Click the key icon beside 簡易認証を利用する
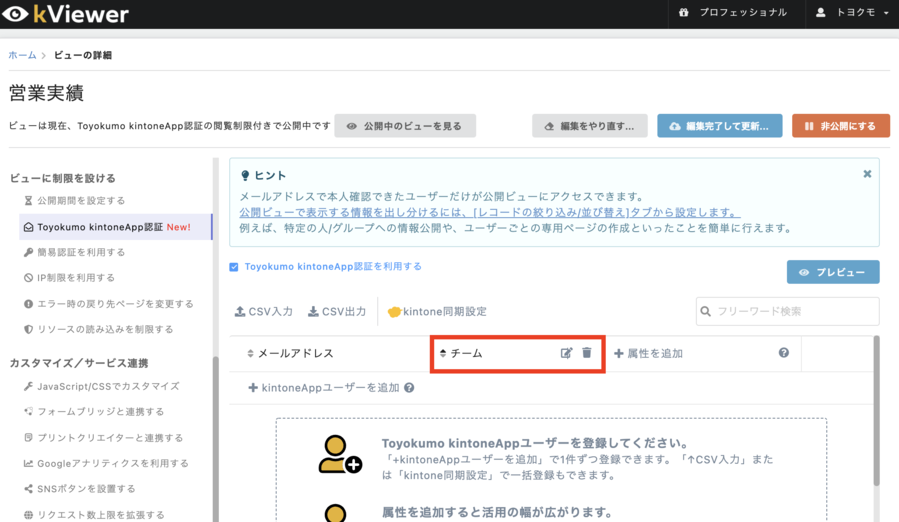 click(x=28, y=252)
